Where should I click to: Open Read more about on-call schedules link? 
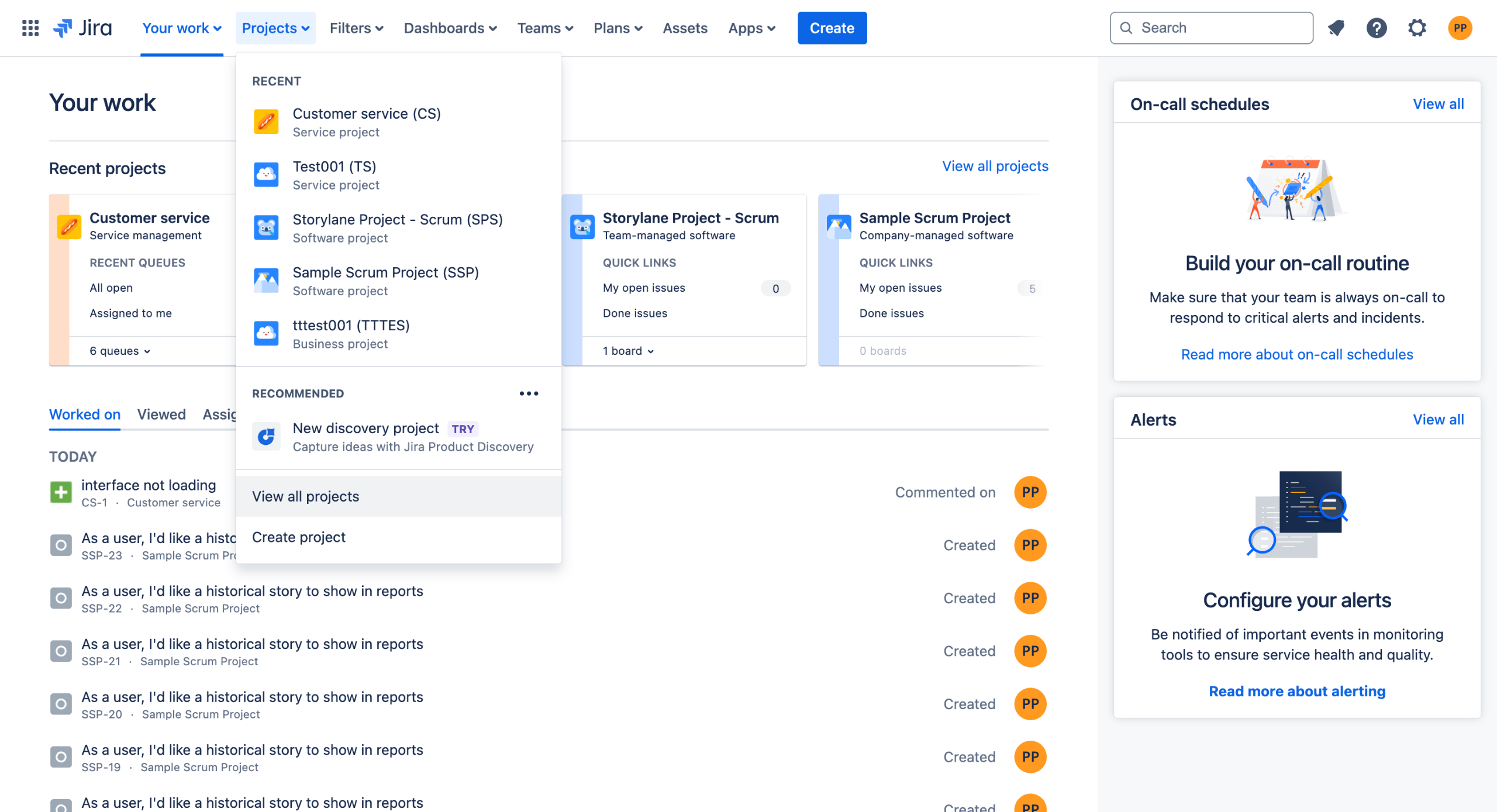[1296, 354]
